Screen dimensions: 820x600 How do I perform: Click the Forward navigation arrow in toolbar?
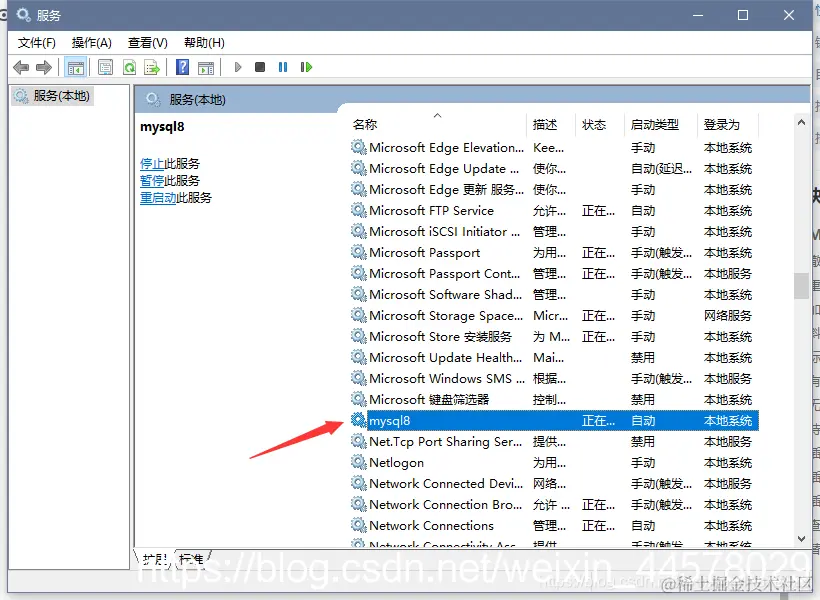point(44,67)
